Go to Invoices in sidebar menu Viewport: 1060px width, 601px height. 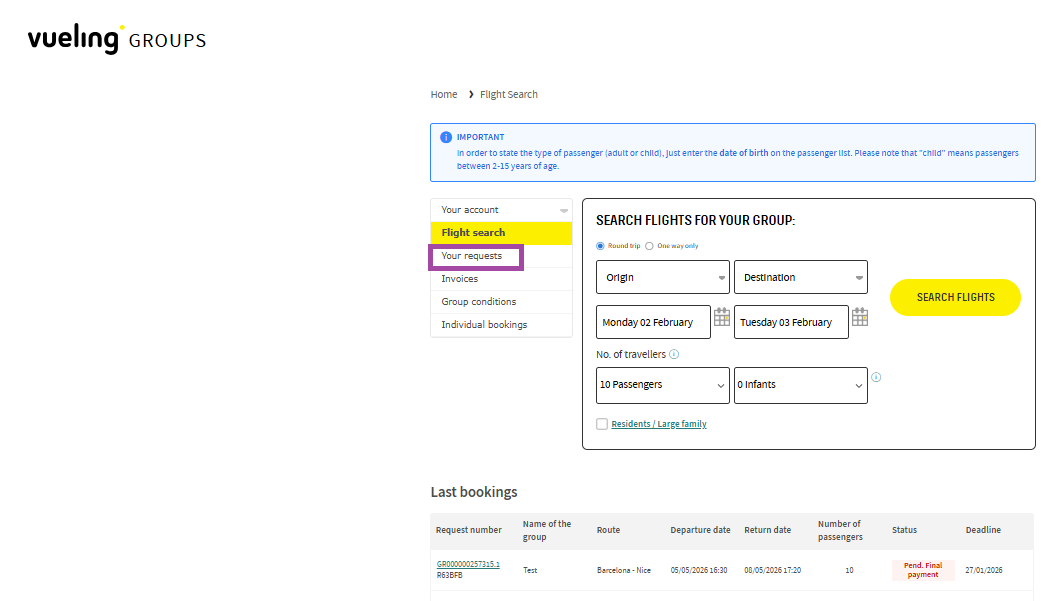[x=460, y=279]
